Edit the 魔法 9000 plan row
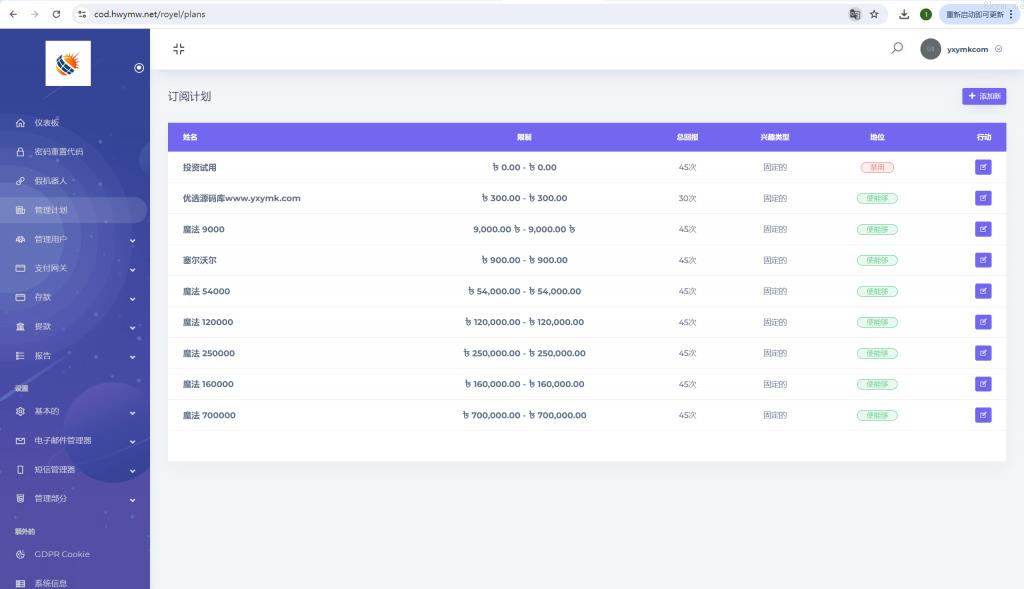 (x=983, y=229)
